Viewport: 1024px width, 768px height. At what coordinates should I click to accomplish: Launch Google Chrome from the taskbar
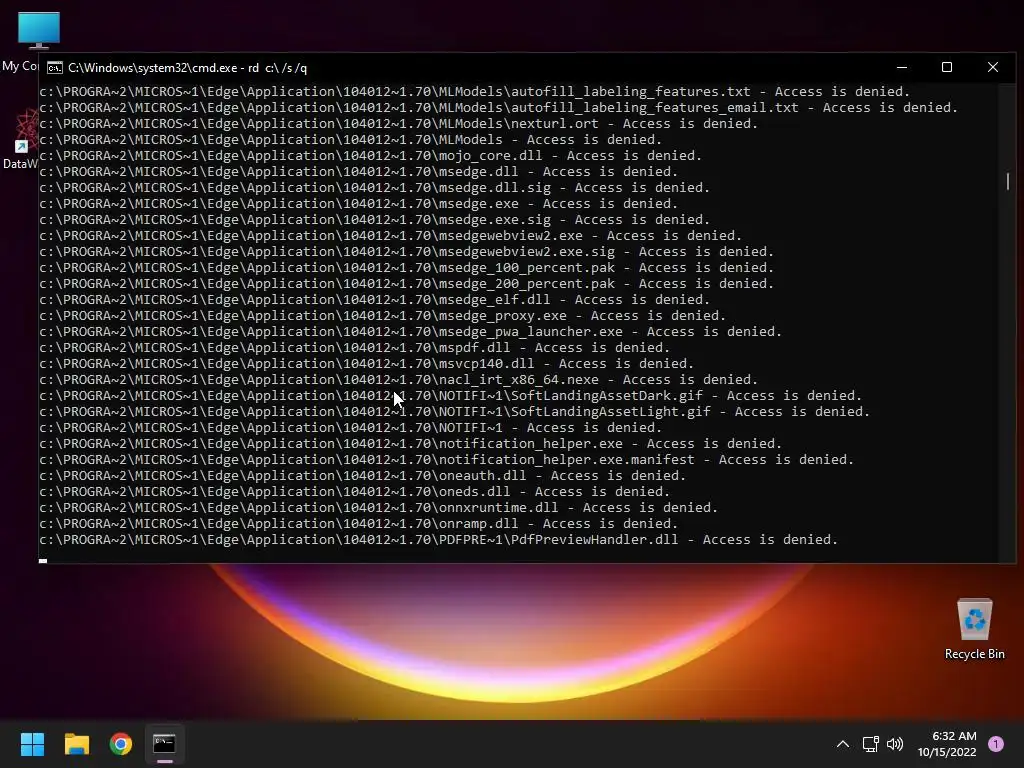tap(121, 744)
